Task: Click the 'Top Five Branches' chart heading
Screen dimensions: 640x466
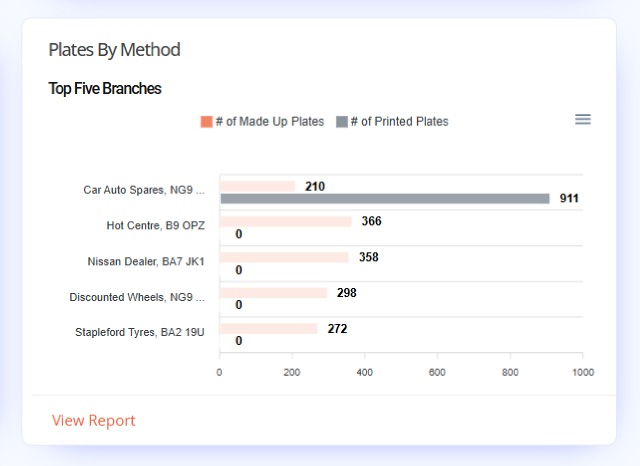Action: pyautogui.click(x=105, y=89)
